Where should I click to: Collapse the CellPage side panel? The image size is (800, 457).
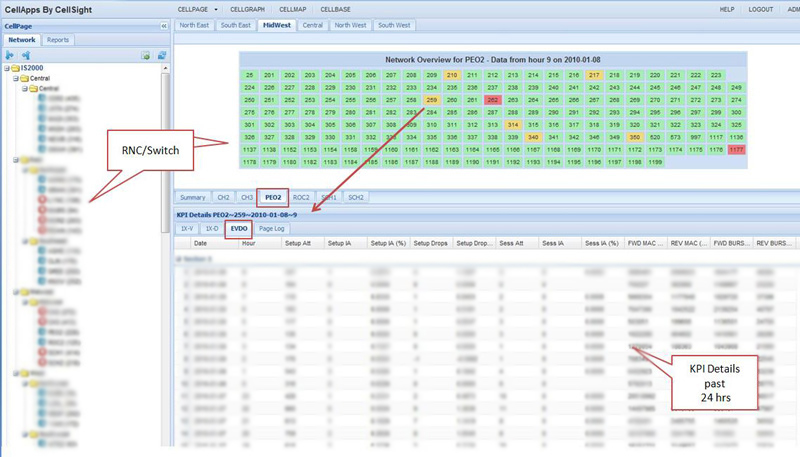tap(164, 26)
